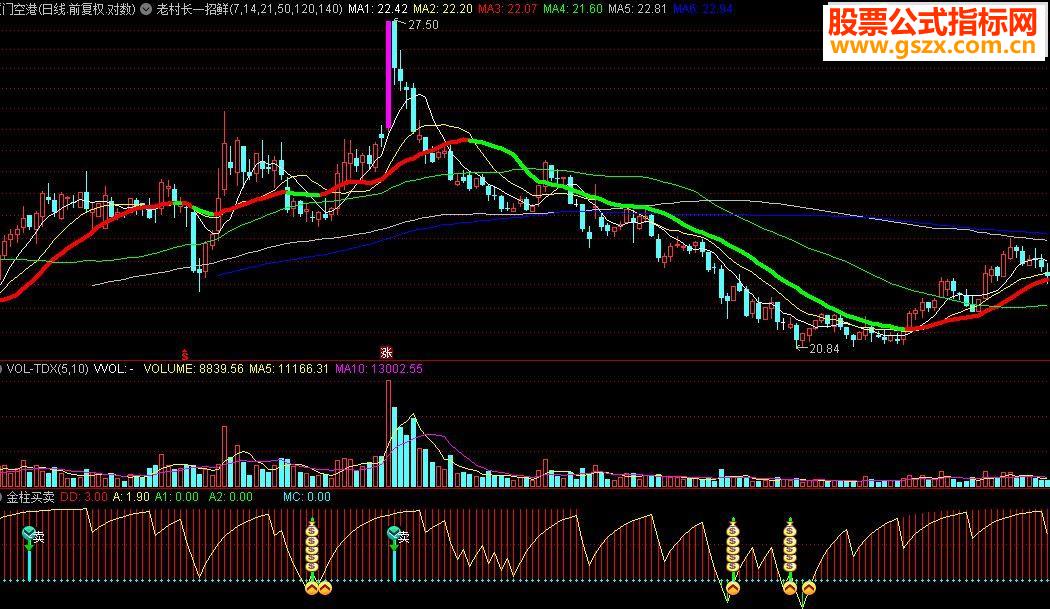
Task: Click the DD: 3.00 value
Action: pos(84,497)
